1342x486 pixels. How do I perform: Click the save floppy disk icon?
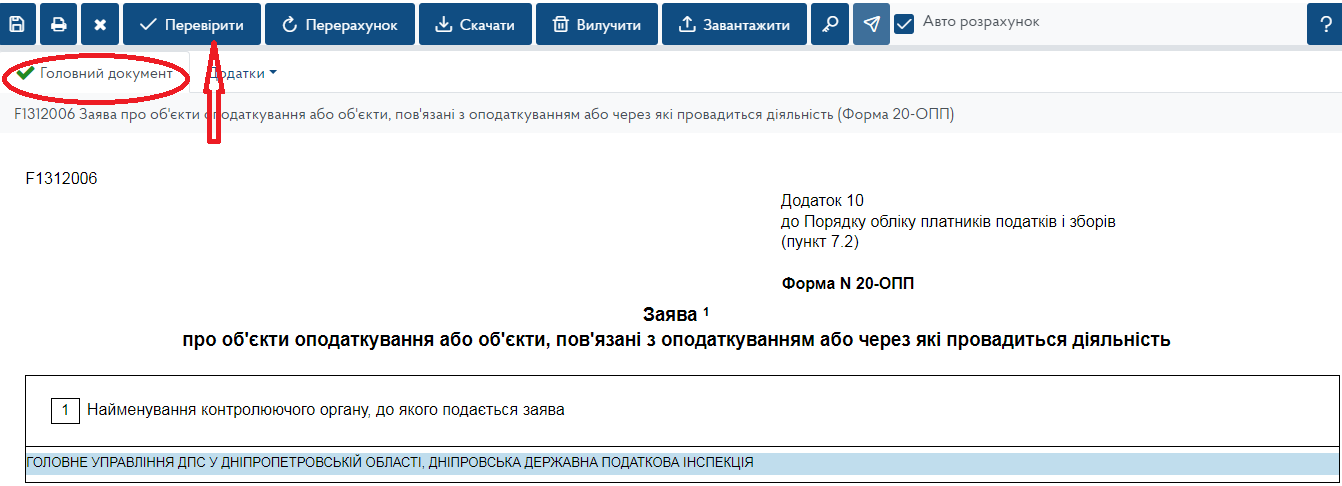tap(17, 25)
